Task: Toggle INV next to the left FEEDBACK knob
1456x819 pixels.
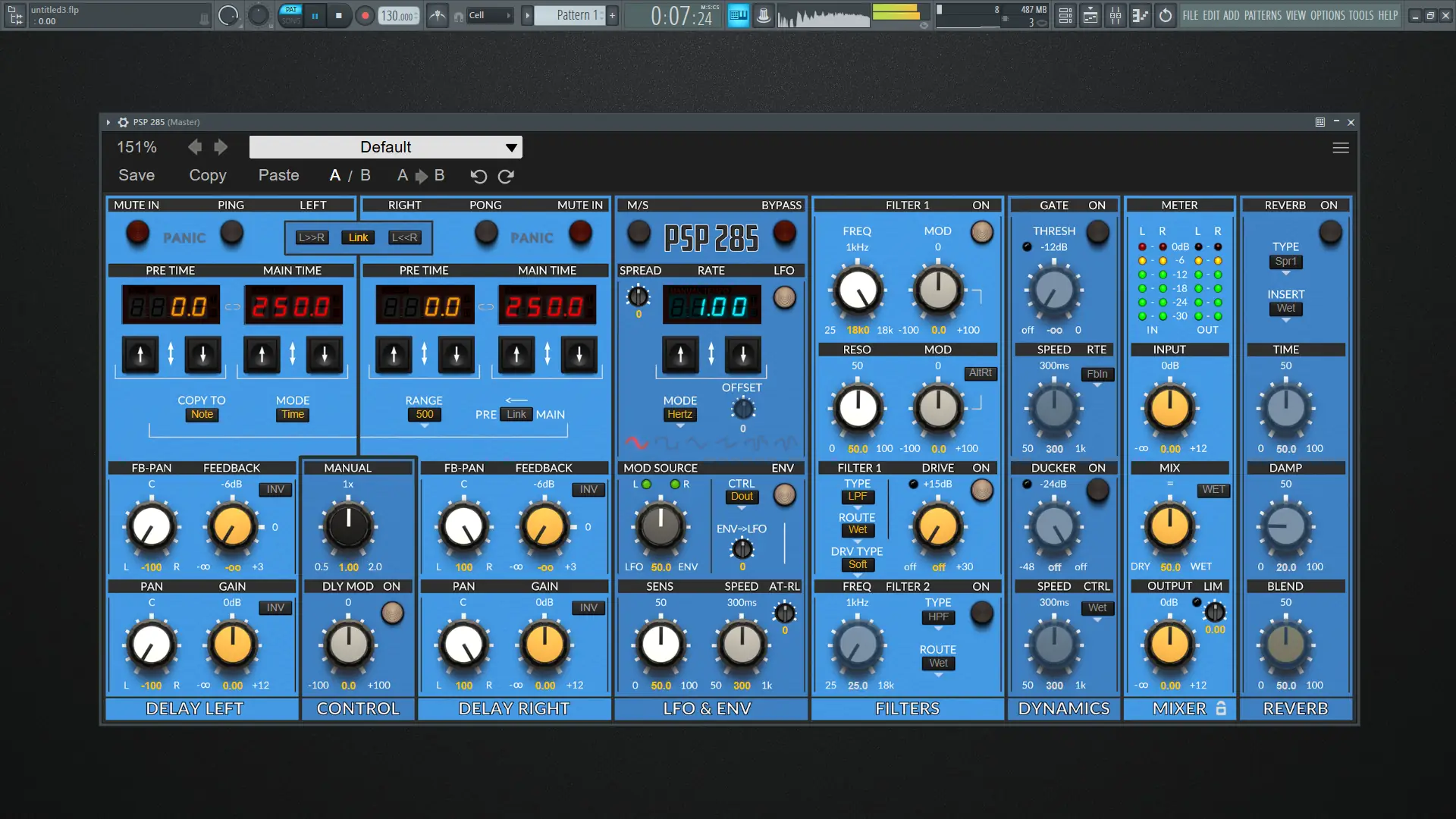Action: (x=275, y=490)
